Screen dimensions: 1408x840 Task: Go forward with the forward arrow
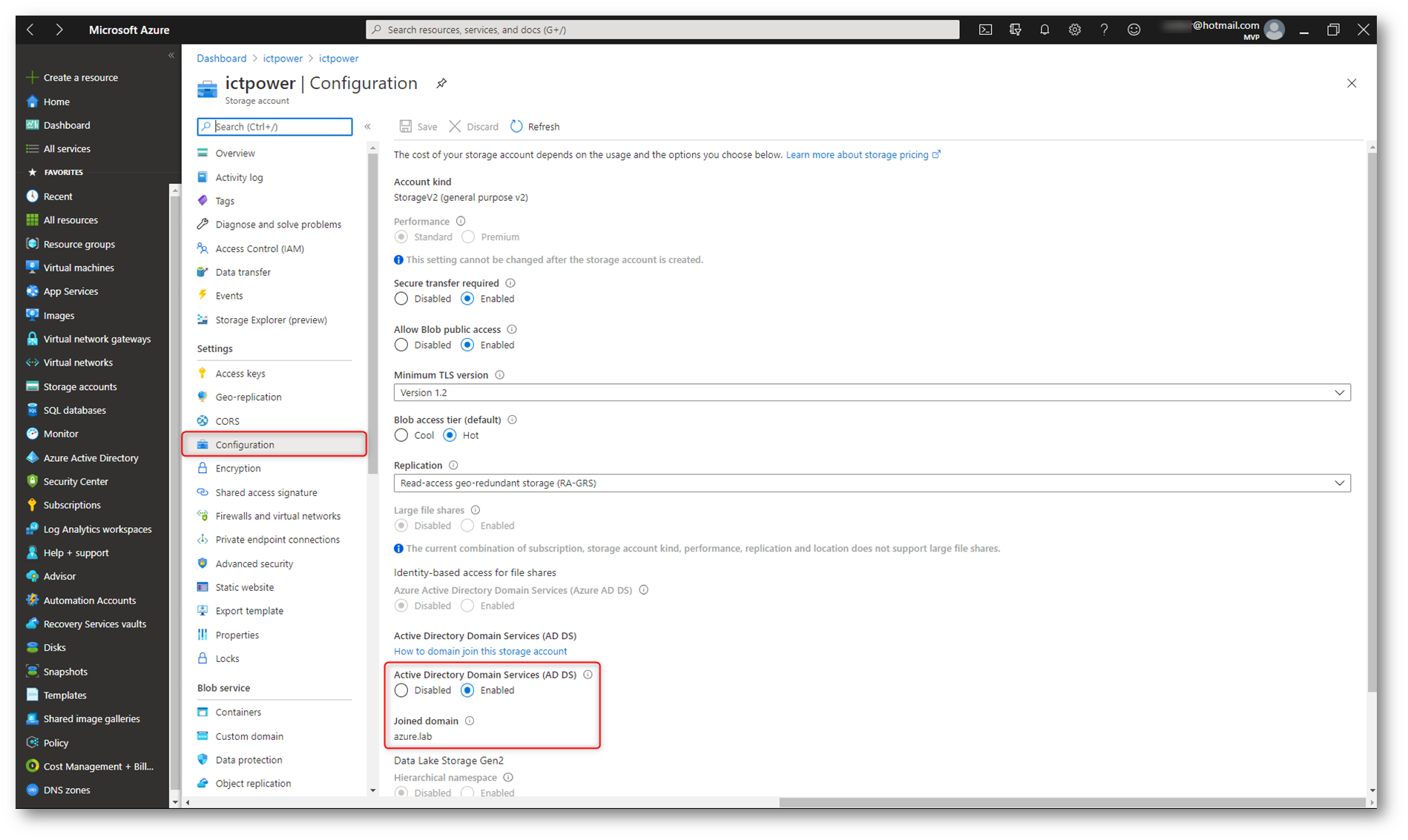coord(59,30)
